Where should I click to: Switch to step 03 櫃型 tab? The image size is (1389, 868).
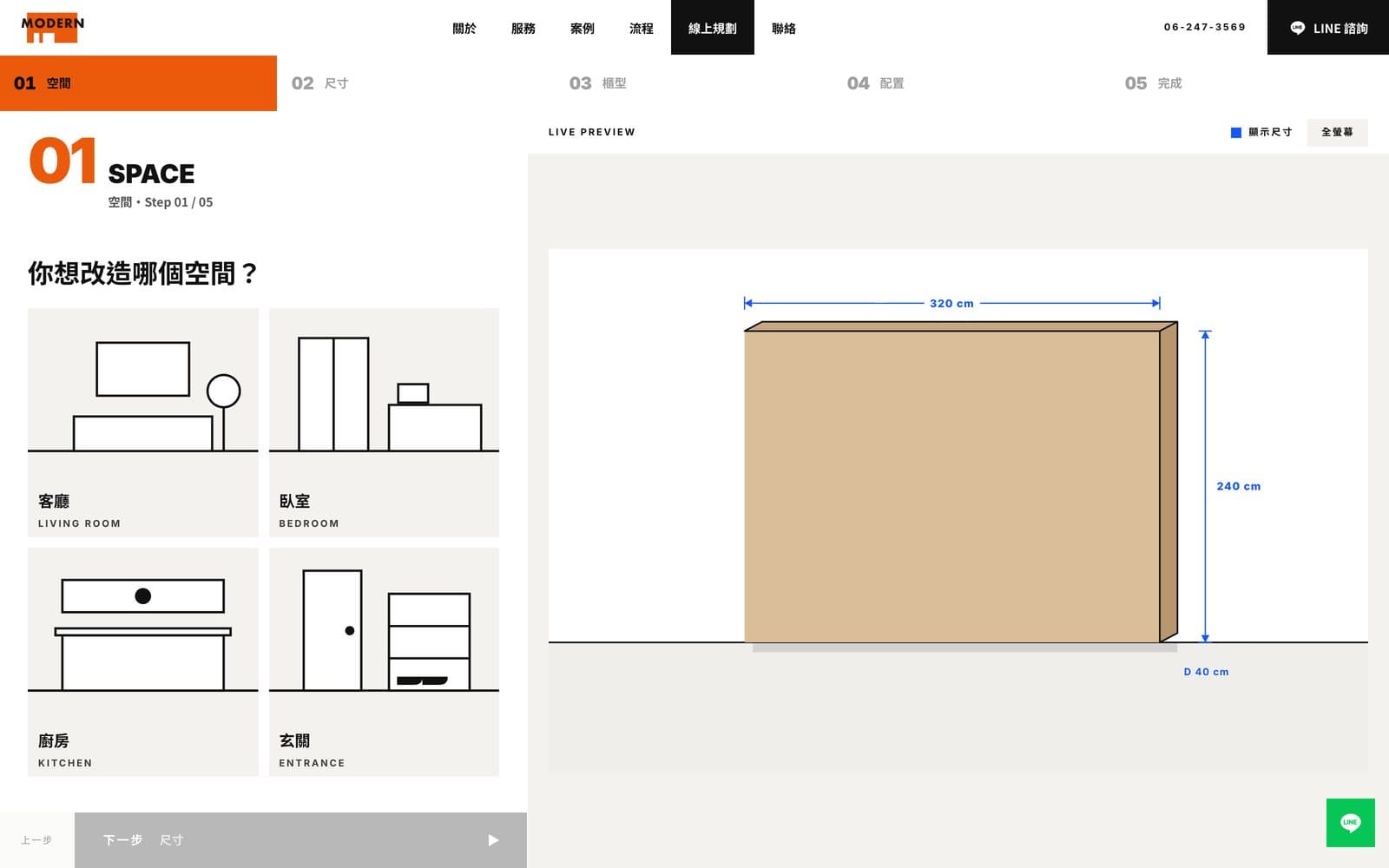(x=694, y=83)
